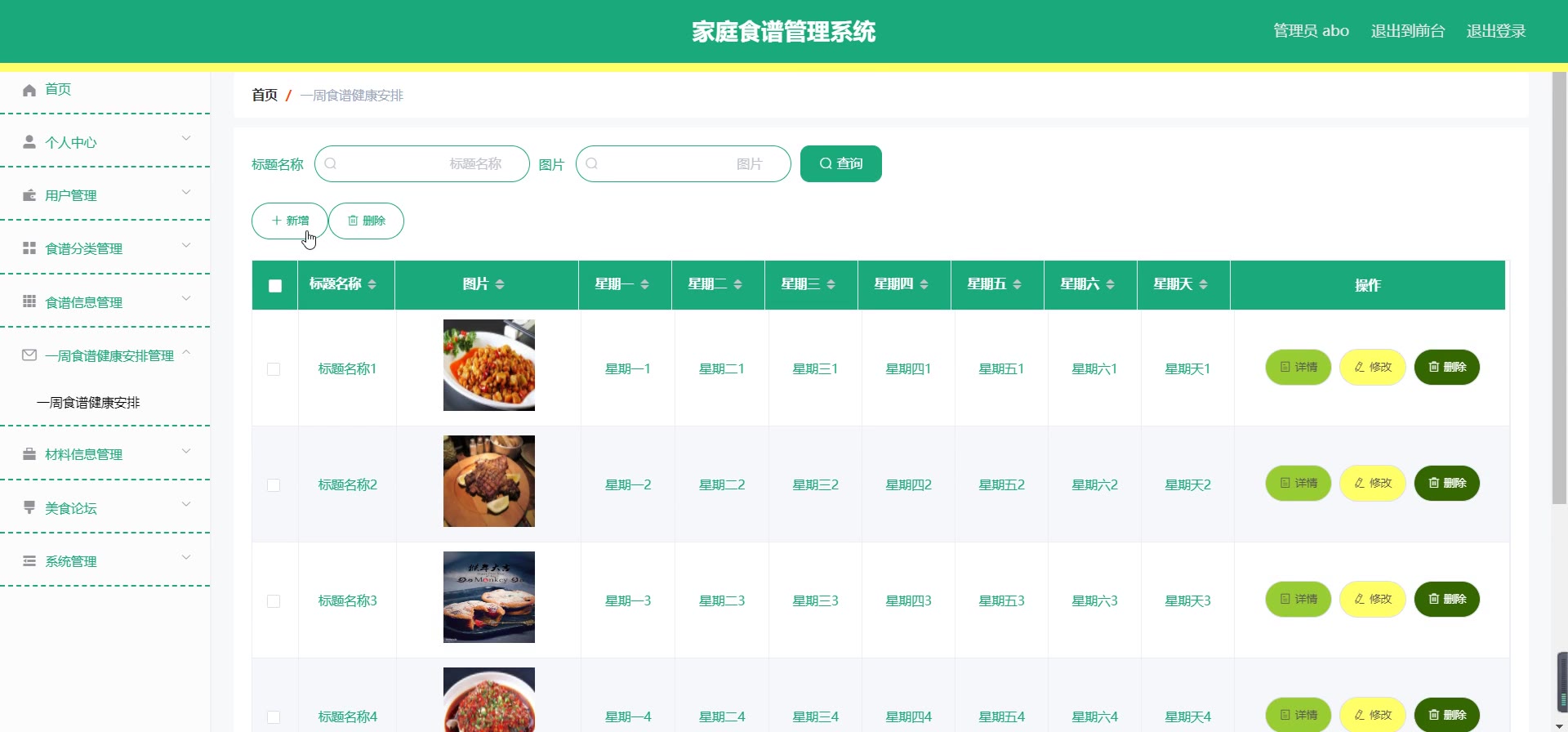Screen dimensions: 1568x732
Task: Expand the 美食论坛 chevron
Action: [186, 504]
